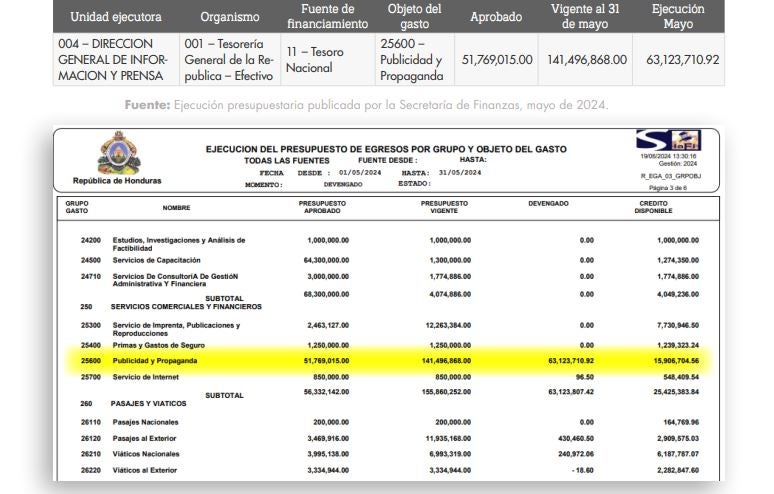Click the report title 'EJECUCION DEL PRESUPUESTO DE EGRESOS'
The image size is (774, 494).
coord(386,149)
